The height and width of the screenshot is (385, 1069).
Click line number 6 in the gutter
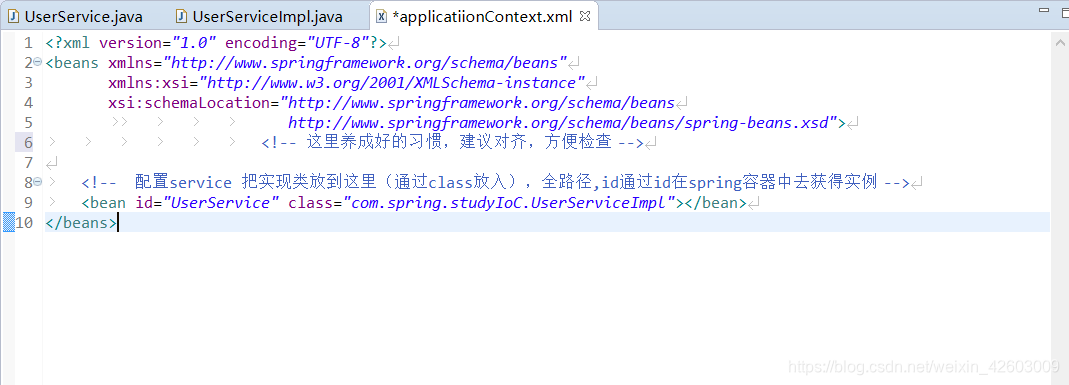tap(28, 142)
